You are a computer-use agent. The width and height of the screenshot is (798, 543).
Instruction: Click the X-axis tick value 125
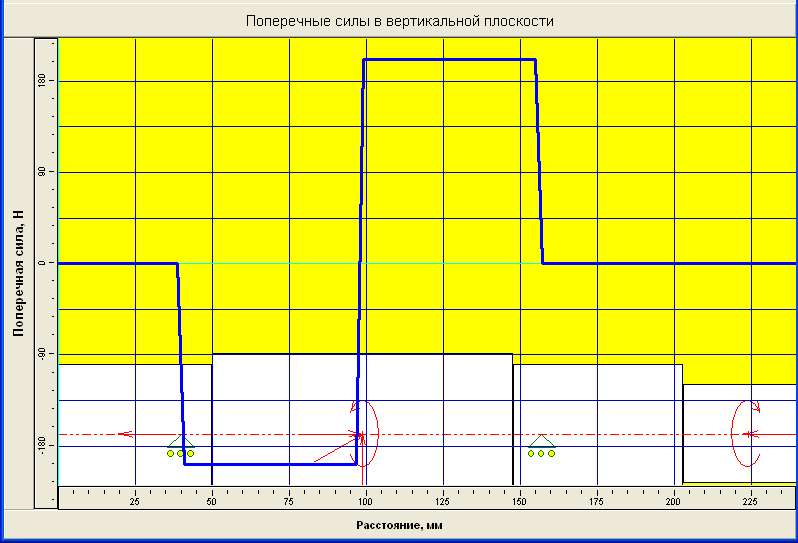pos(442,502)
